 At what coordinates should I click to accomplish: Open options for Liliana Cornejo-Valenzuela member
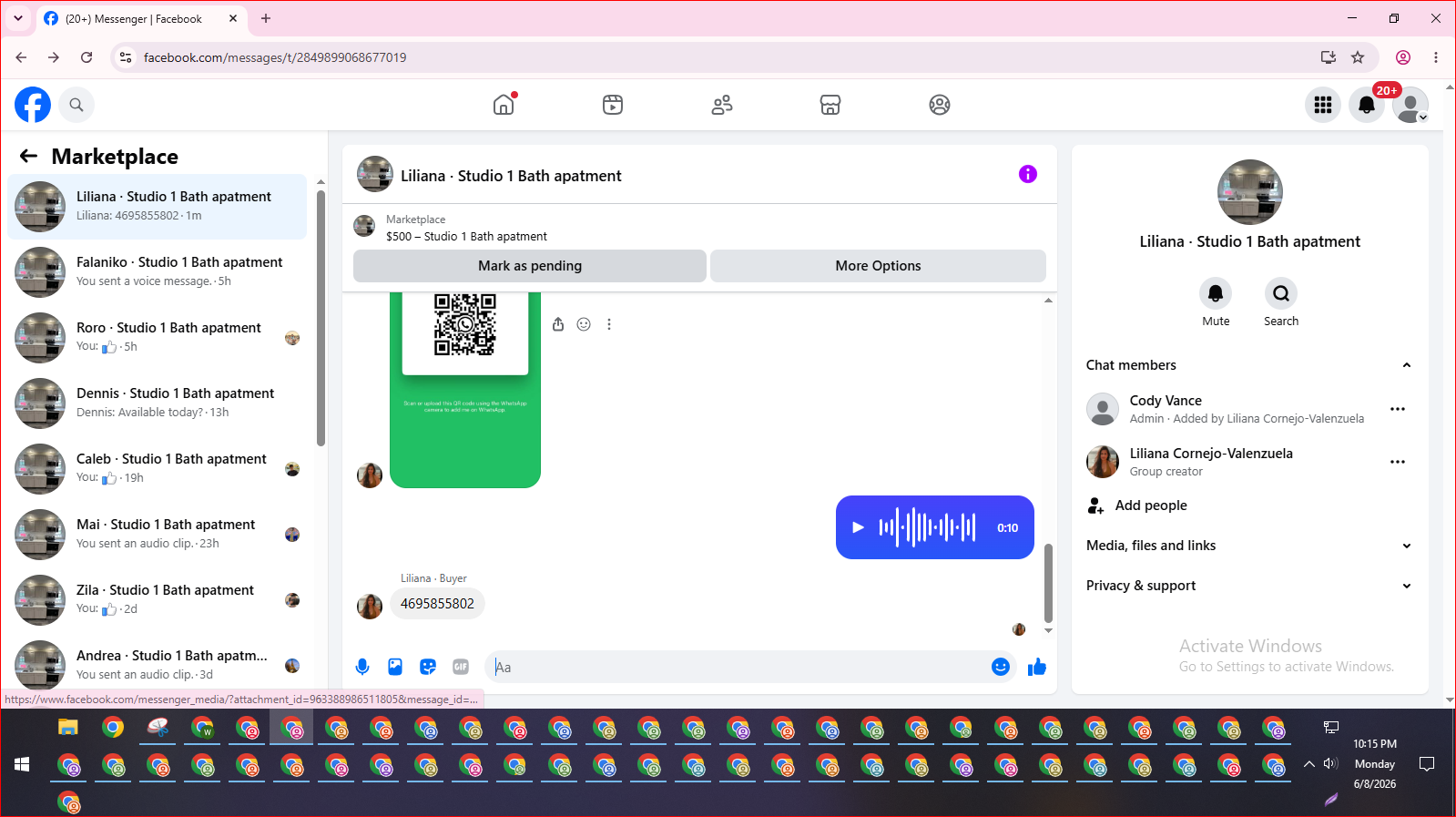pos(1398,462)
